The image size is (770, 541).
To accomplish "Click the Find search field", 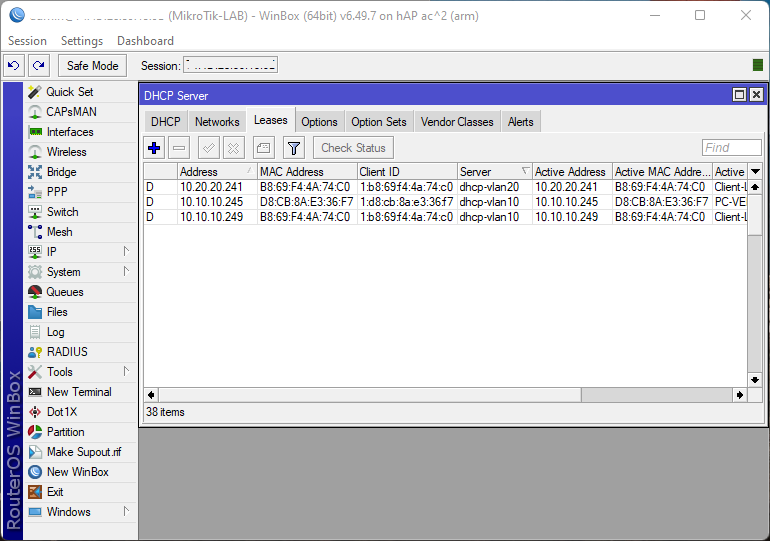I will pos(732,148).
